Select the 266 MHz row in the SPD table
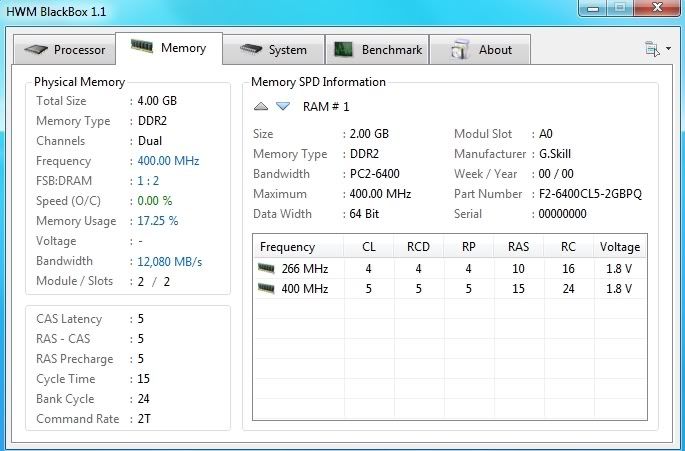The width and height of the screenshot is (685, 451). (450, 268)
